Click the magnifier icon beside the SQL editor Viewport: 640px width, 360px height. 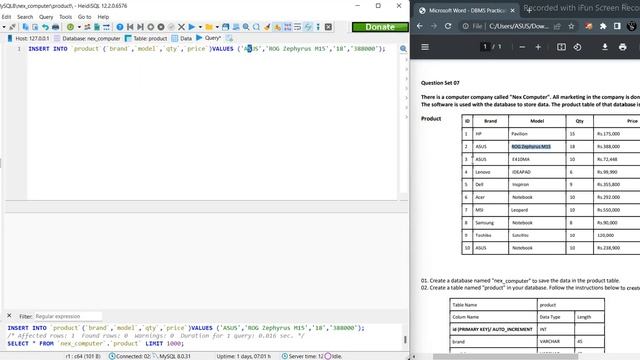403,49
